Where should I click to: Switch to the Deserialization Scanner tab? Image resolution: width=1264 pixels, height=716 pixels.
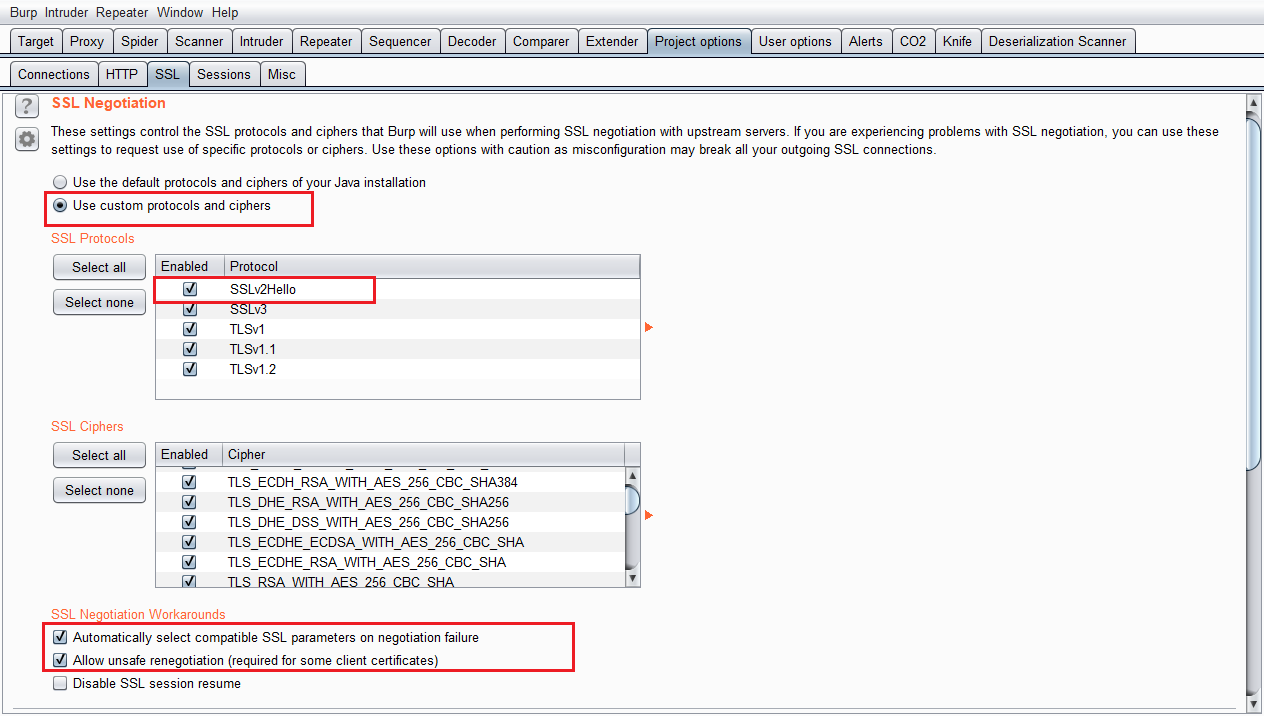pos(1058,41)
